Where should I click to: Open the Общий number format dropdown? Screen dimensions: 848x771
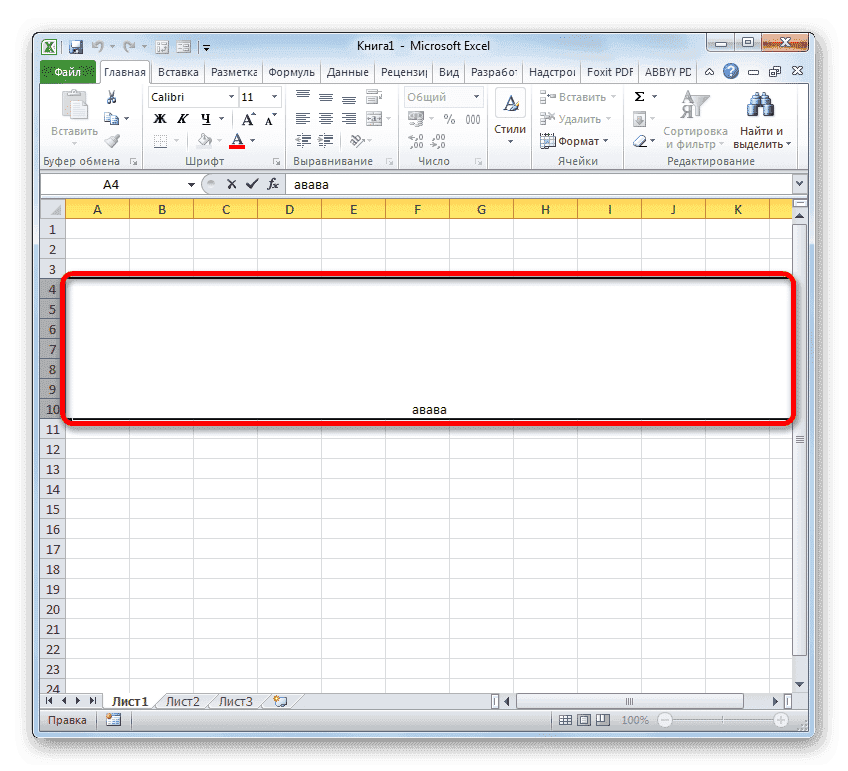tap(475, 96)
